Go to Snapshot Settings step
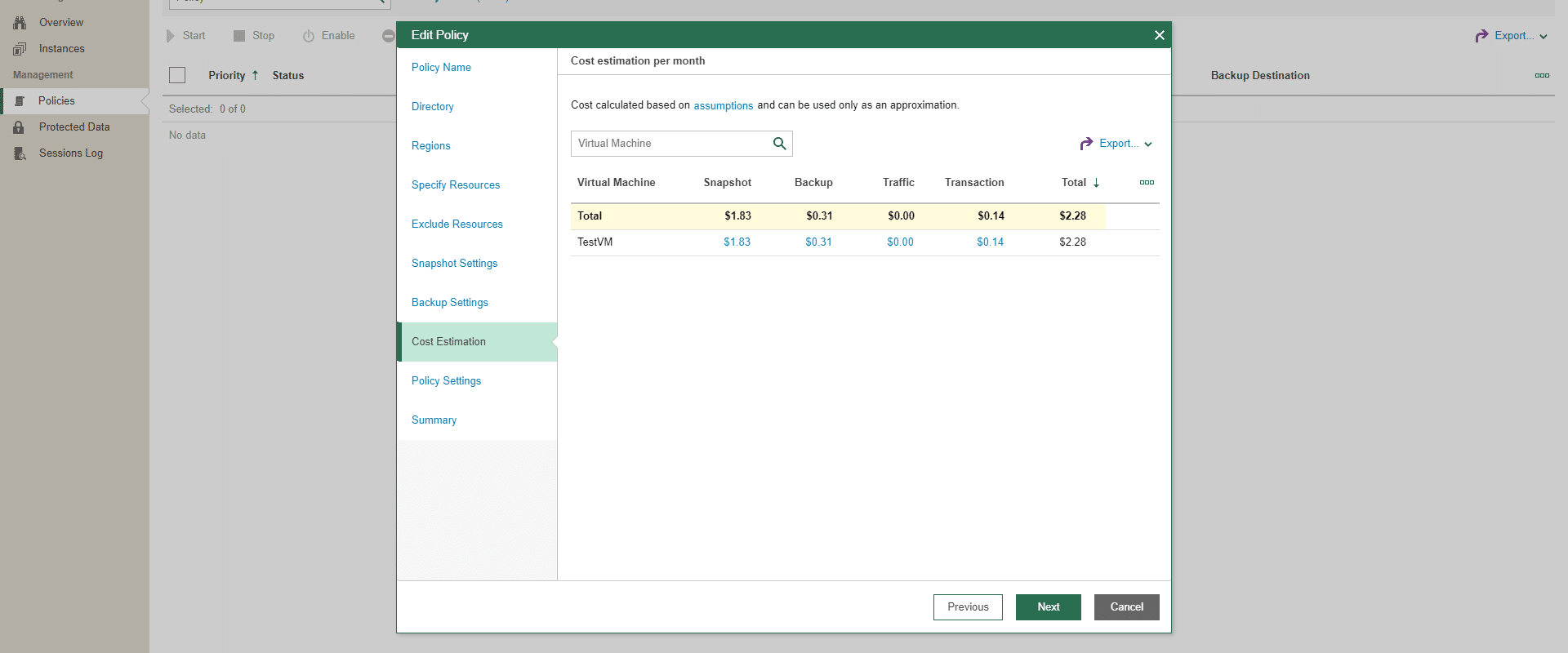The width and height of the screenshot is (1568, 653). [x=454, y=264]
